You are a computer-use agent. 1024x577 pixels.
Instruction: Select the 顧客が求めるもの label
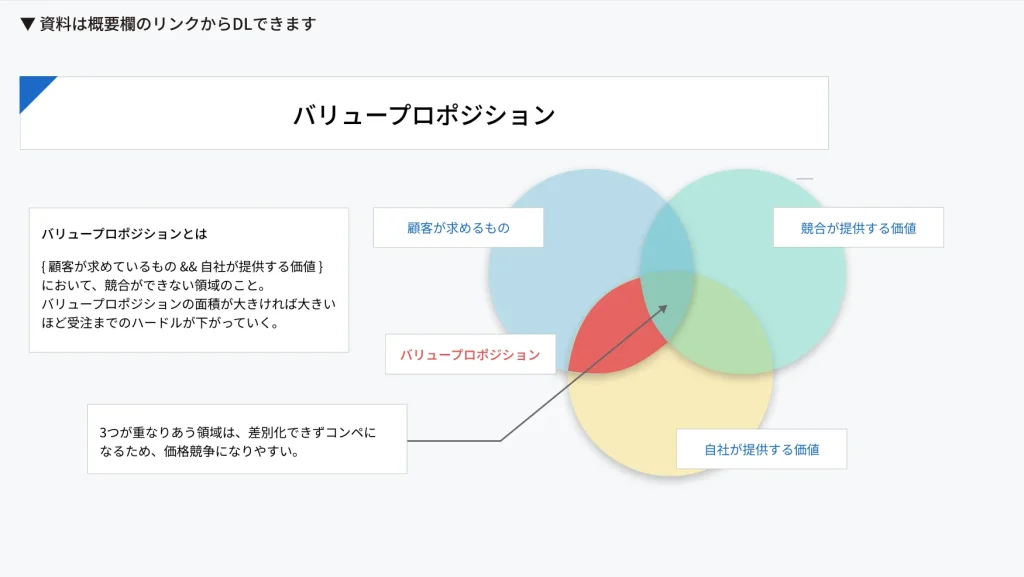pos(458,228)
